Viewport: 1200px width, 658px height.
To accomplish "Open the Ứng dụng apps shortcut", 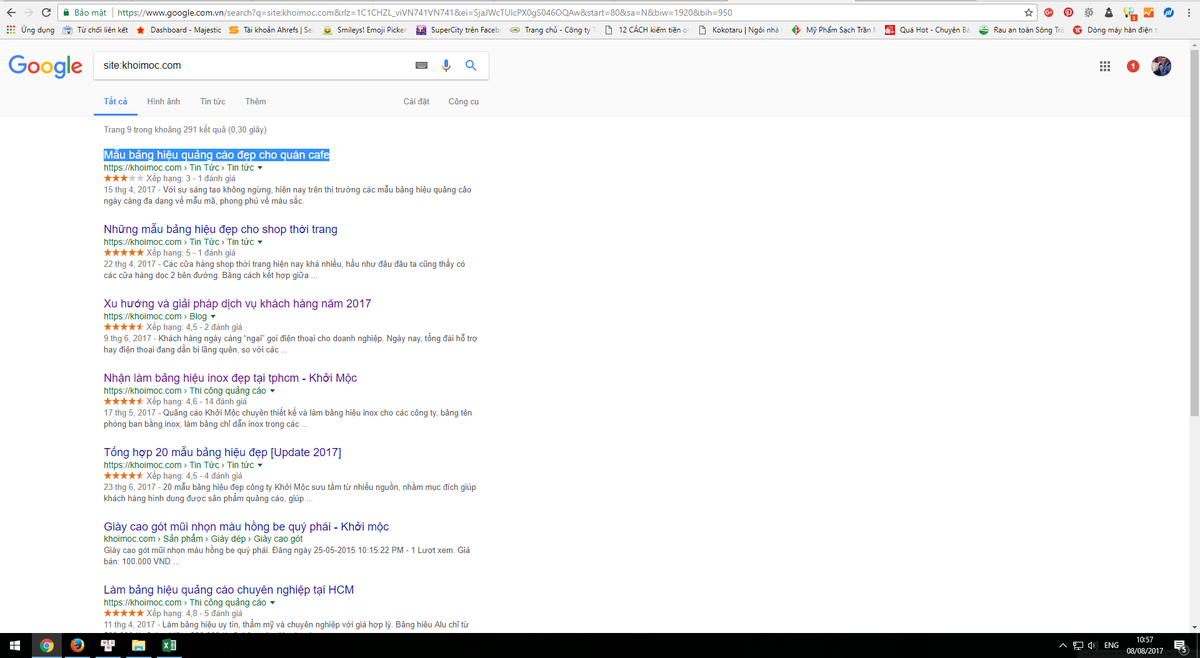I will (31, 30).
